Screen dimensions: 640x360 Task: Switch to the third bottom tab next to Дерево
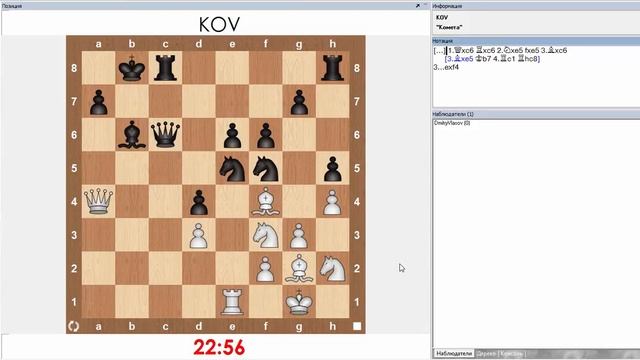click(511, 353)
